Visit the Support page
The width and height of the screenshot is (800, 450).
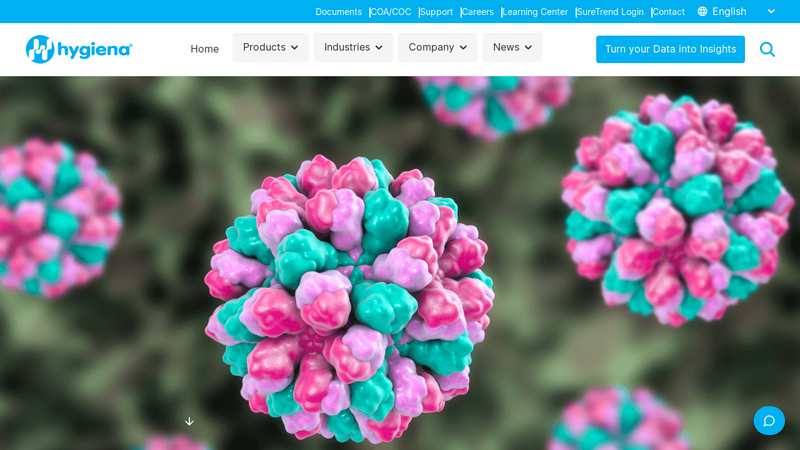coord(436,12)
